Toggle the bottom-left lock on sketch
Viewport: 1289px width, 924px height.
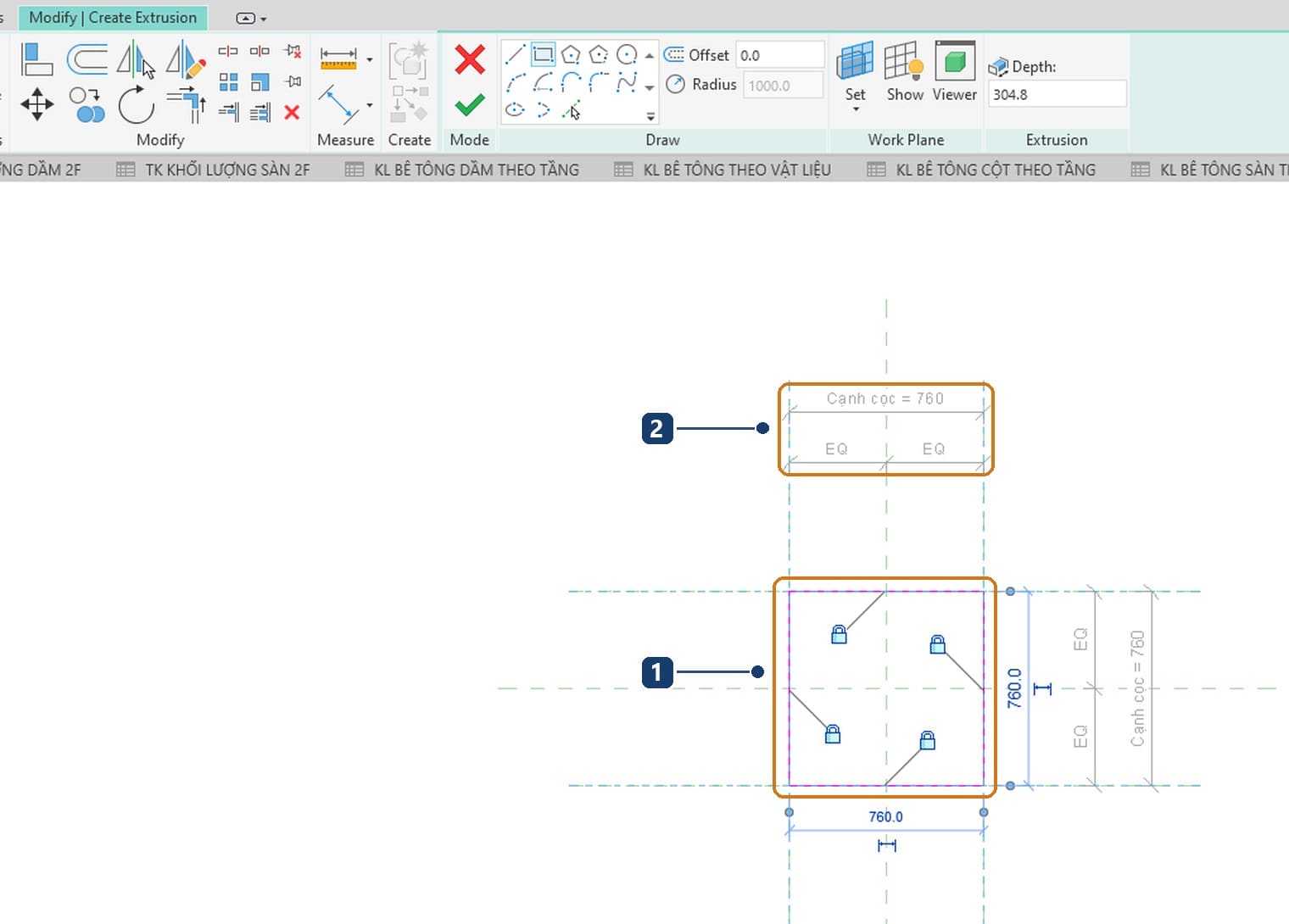coord(833,734)
